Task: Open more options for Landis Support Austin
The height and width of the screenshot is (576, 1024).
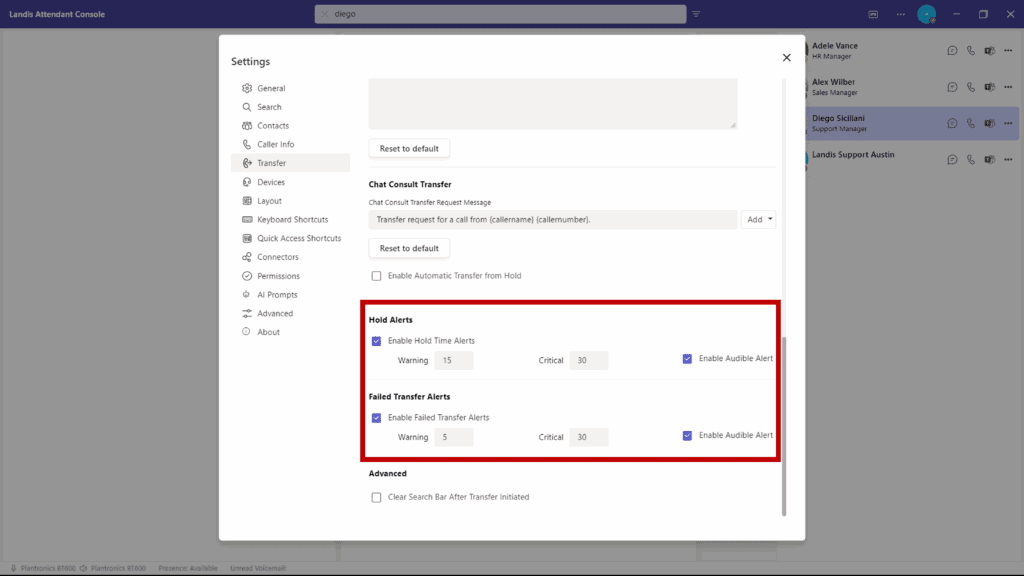Action: click(x=1008, y=159)
